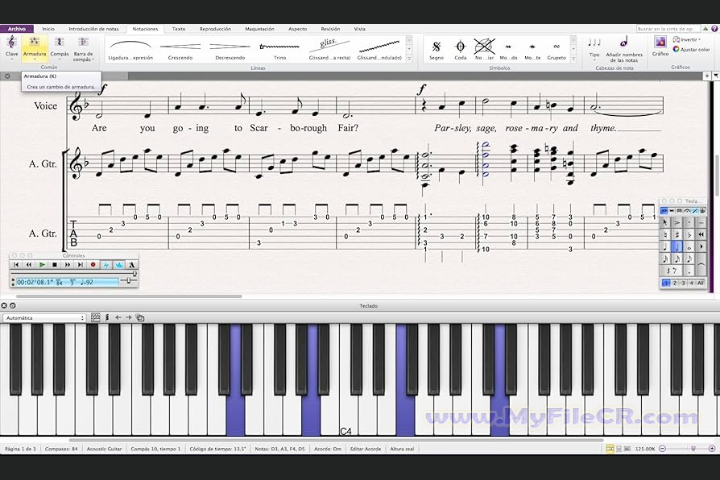Image resolution: width=720 pixels, height=480 pixels.
Task: Click the new tab plus button
Action: [707, 76]
